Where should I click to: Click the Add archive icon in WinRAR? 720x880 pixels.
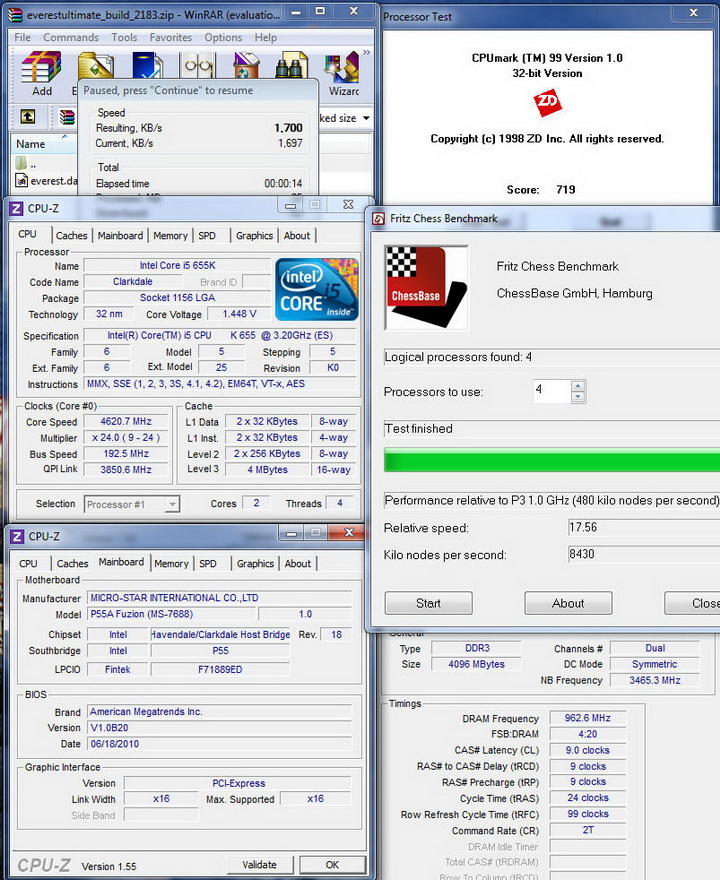(41, 66)
